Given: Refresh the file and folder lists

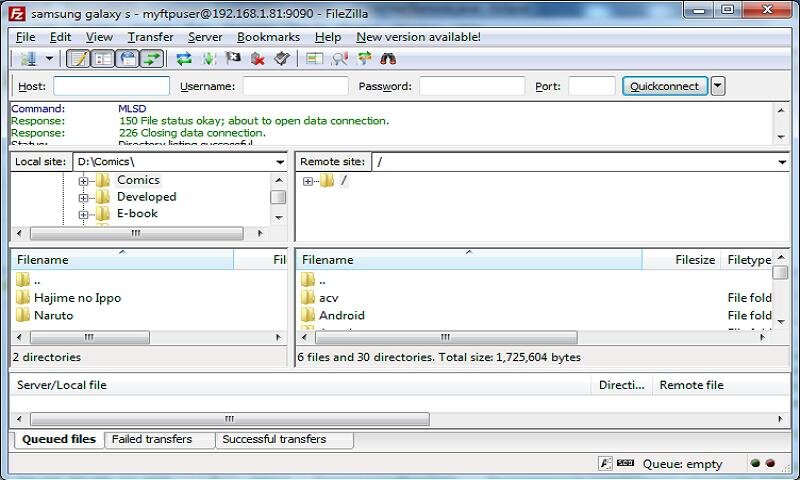Looking at the screenshot, I should click(x=183, y=59).
